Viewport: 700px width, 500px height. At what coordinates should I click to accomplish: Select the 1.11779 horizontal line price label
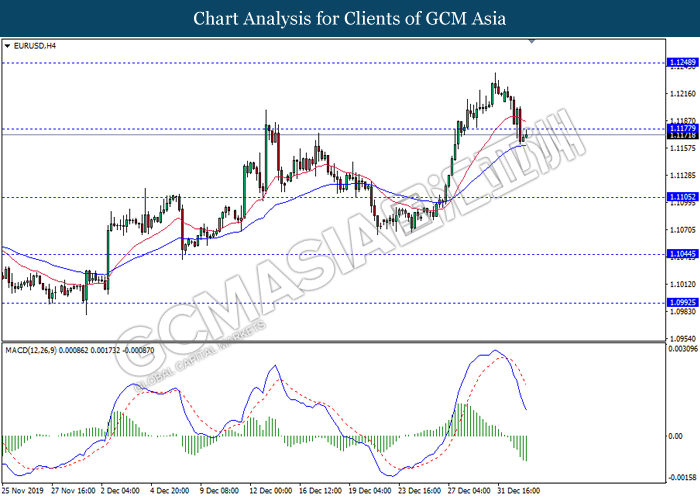click(x=683, y=129)
